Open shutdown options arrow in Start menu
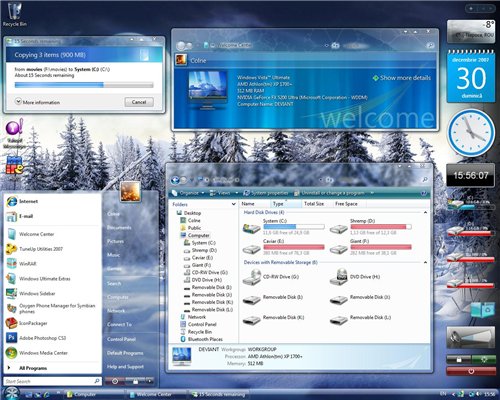Screen dimensions: 500x400 pyautogui.click(x=149, y=381)
